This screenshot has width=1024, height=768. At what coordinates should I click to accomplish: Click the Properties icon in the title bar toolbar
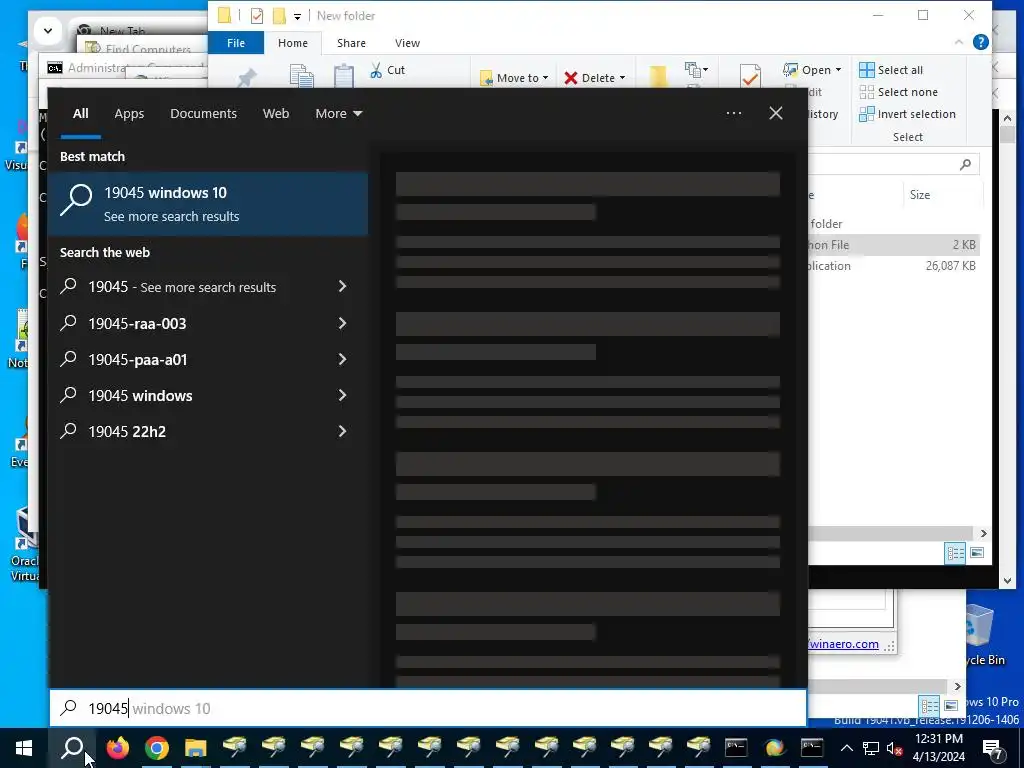pyautogui.click(x=257, y=16)
